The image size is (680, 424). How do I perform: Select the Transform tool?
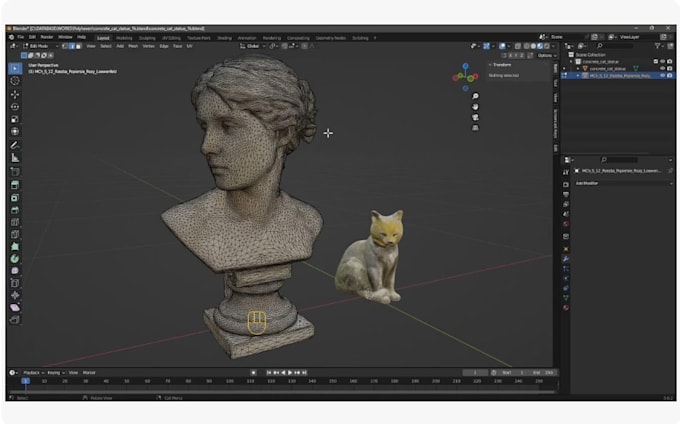coord(15,131)
